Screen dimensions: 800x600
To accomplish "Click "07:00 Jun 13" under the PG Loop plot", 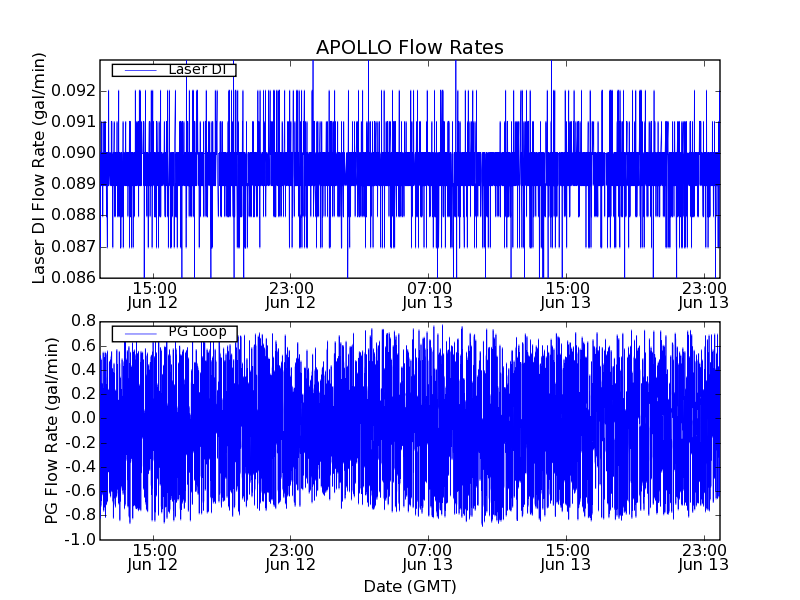I will (428, 558).
